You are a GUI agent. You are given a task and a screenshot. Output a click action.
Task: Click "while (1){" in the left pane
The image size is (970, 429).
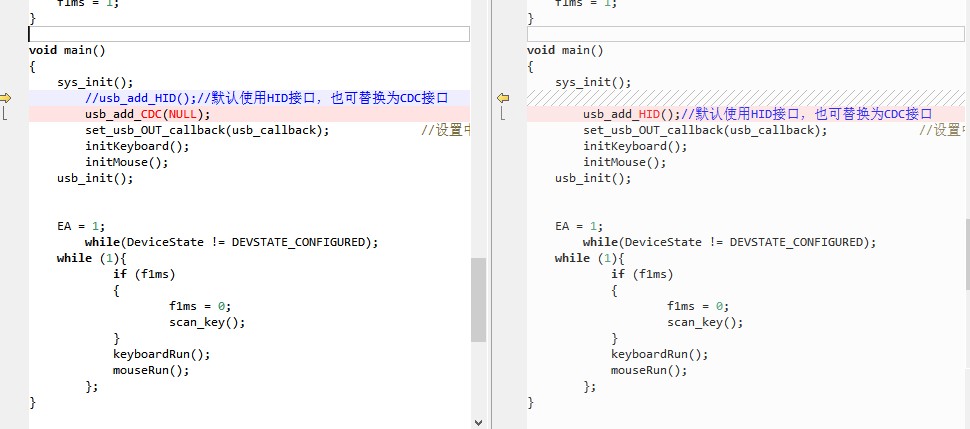(x=92, y=258)
